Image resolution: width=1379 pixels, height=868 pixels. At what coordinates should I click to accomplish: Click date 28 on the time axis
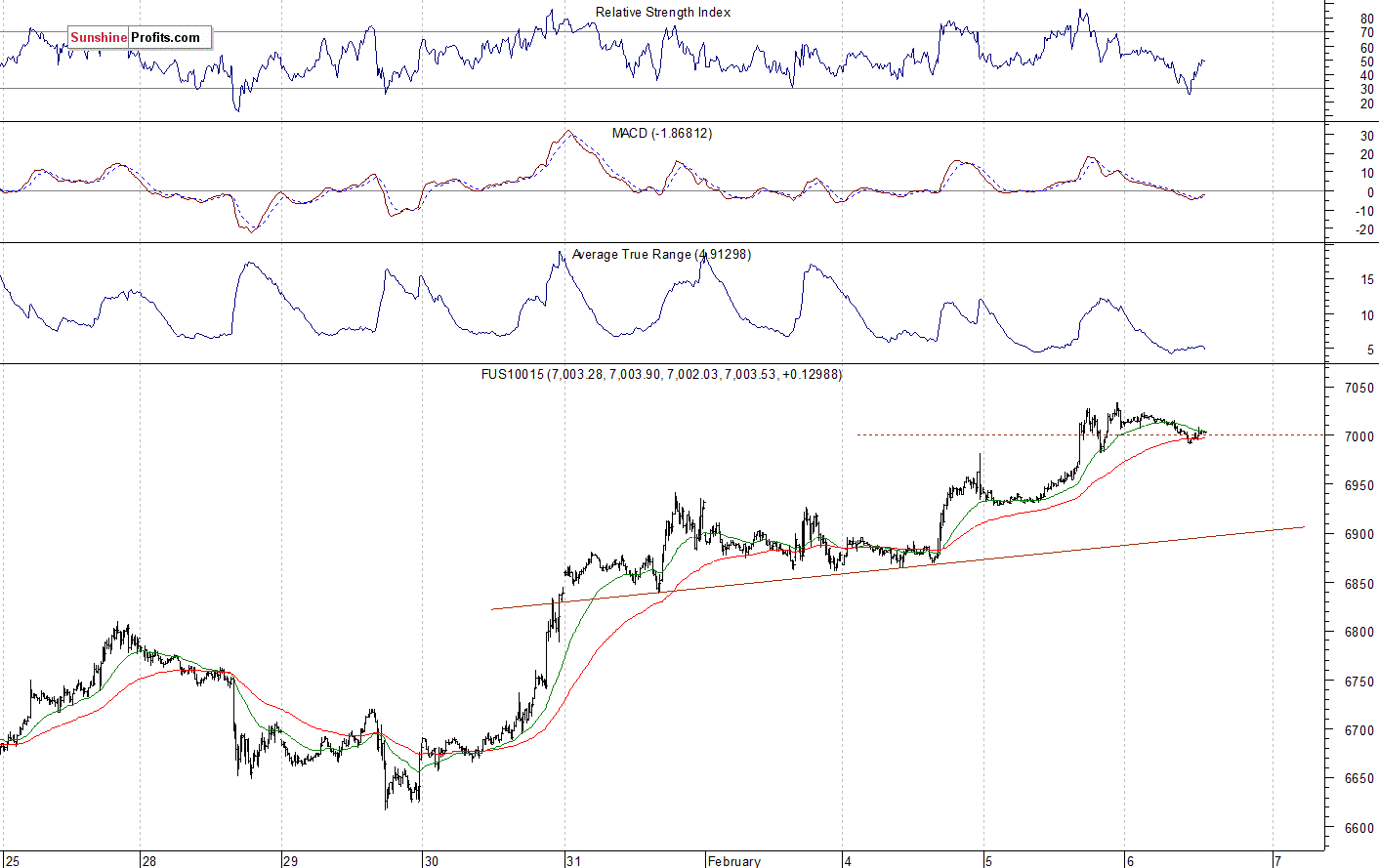[148, 861]
